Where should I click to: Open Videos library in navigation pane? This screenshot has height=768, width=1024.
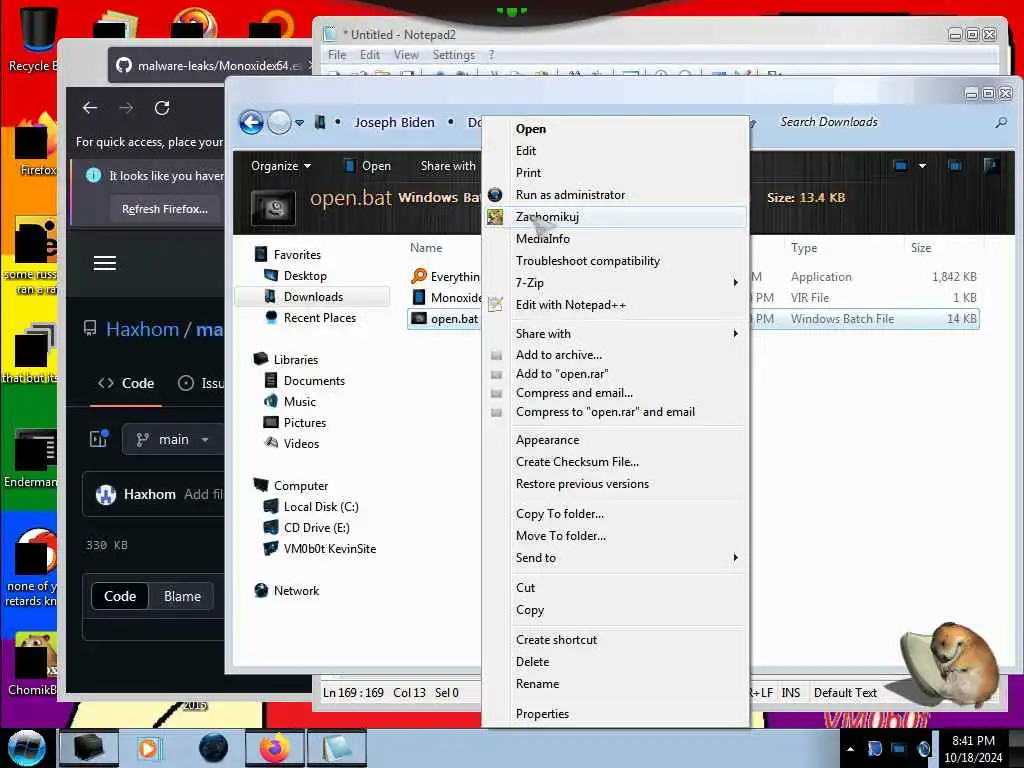pos(301,443)
